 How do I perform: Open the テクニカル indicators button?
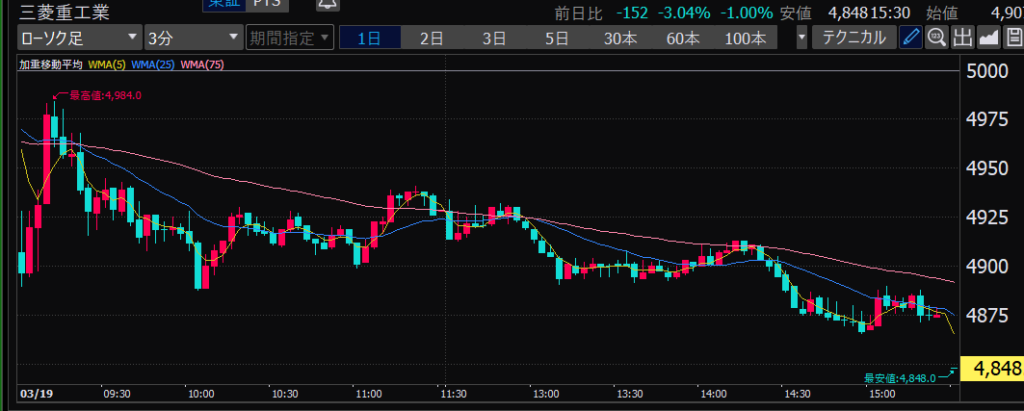[853, 39]
